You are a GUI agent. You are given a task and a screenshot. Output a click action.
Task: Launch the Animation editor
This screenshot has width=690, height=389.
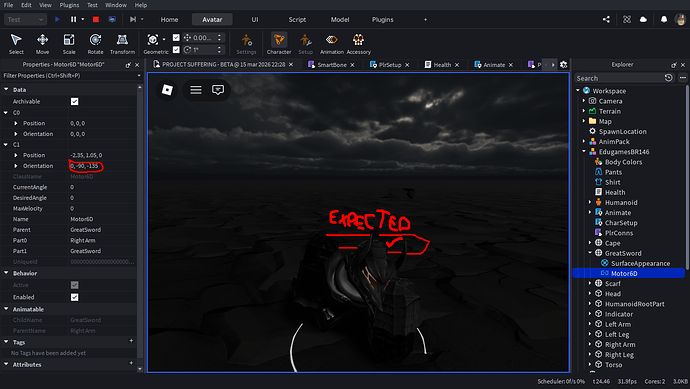point(331,44)
